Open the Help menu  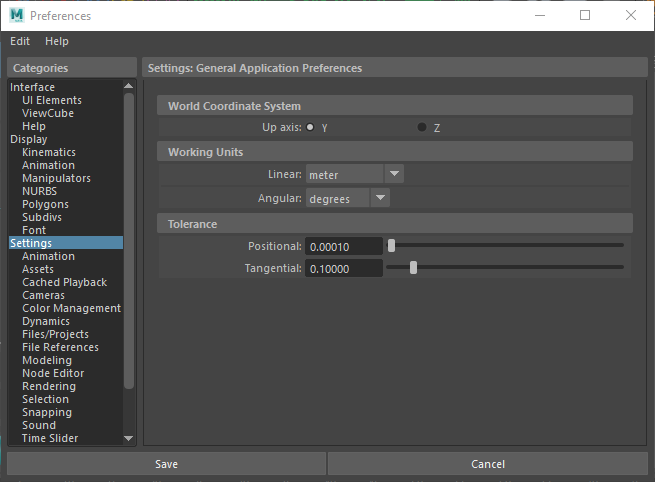(57, 41)
